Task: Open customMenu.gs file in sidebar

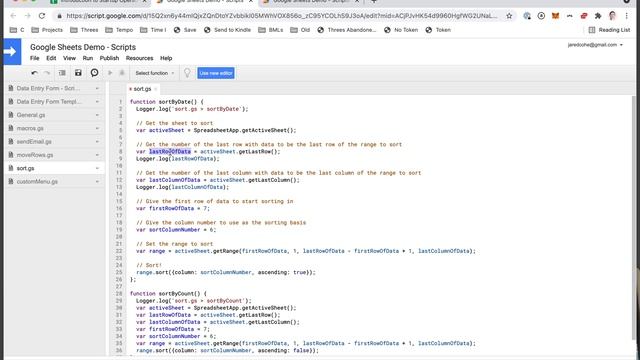Action: [x=37, y=182]
